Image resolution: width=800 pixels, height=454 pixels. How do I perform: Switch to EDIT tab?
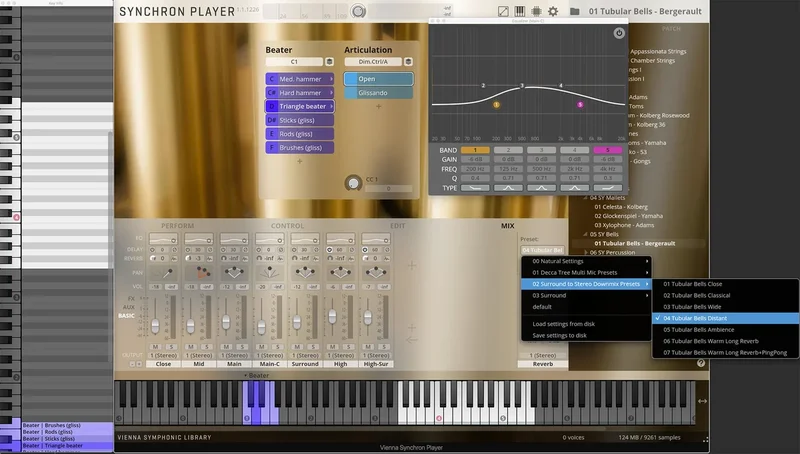tap(397, 225)
